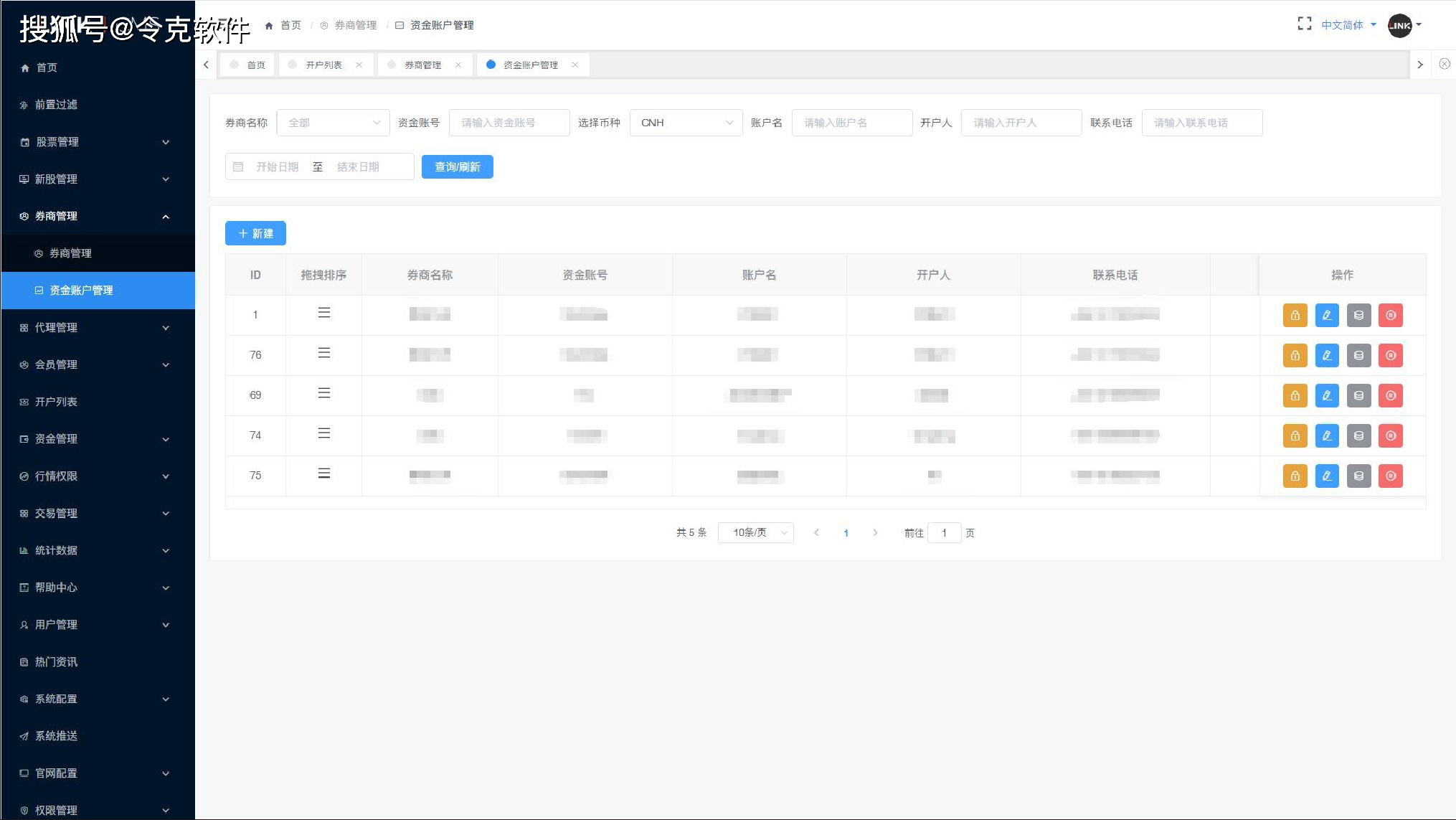Open the 券商名称 dropdown showing 全部
1456x820 pixels.
point(333,123)
